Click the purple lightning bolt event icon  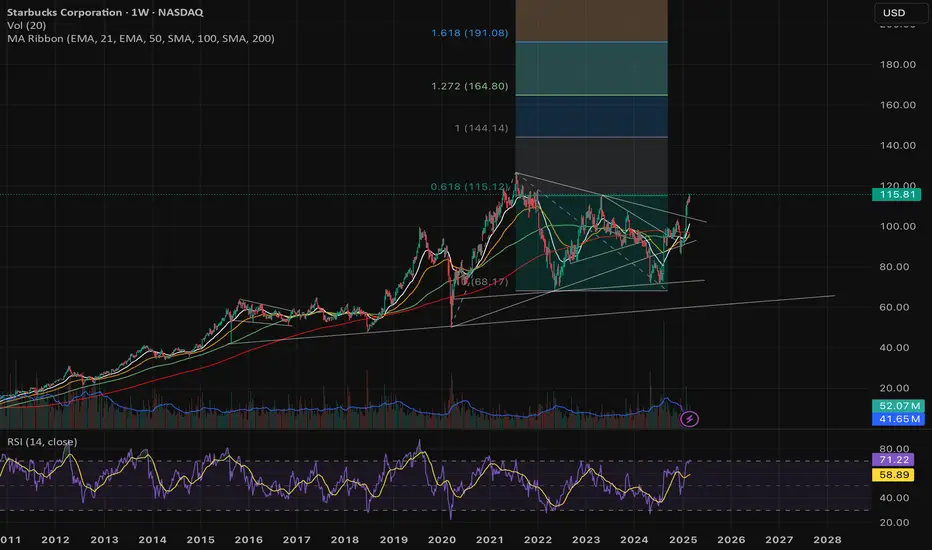click(689, 419)
